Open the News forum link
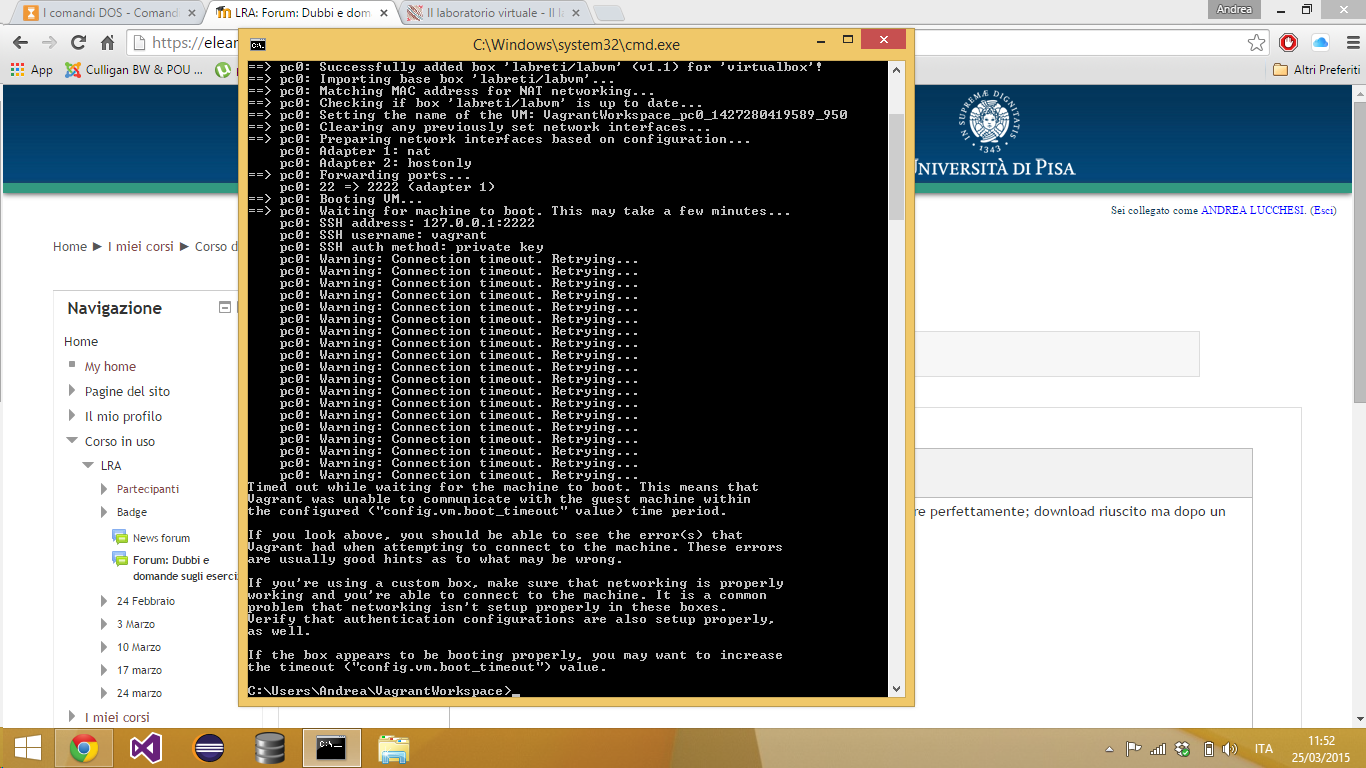The image size is (1366, 768). [161, 538]
